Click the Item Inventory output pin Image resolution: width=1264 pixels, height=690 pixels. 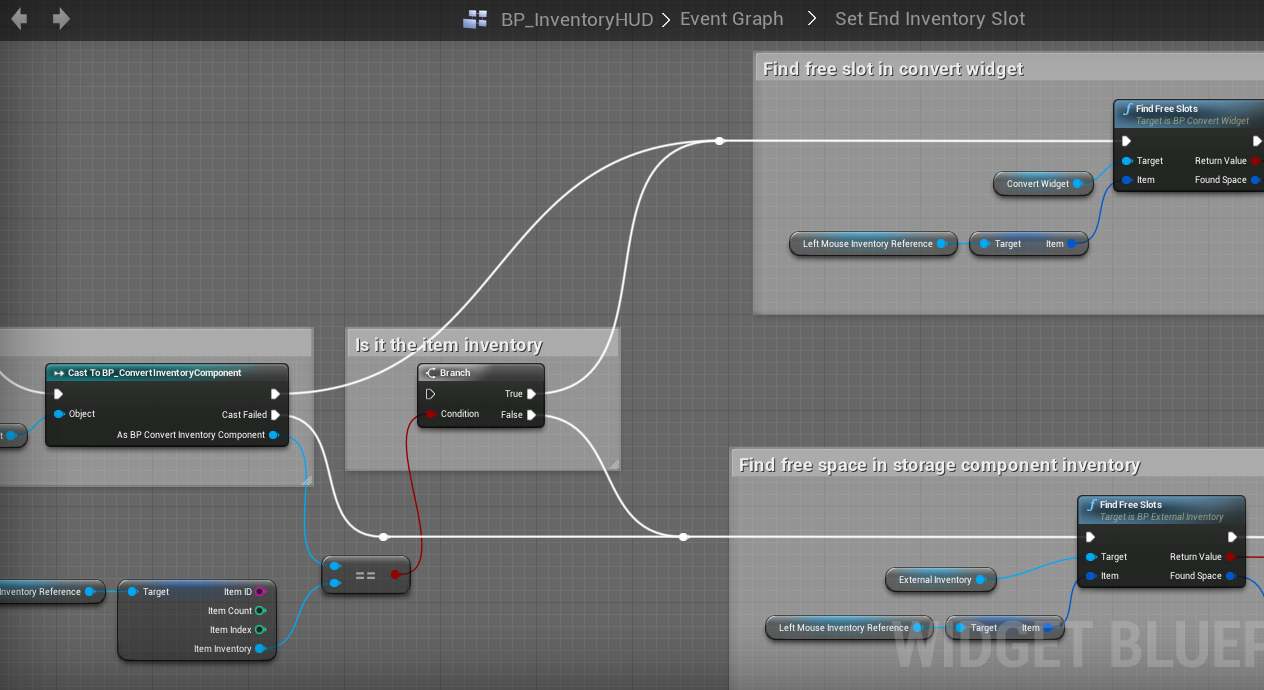(260, 649)
